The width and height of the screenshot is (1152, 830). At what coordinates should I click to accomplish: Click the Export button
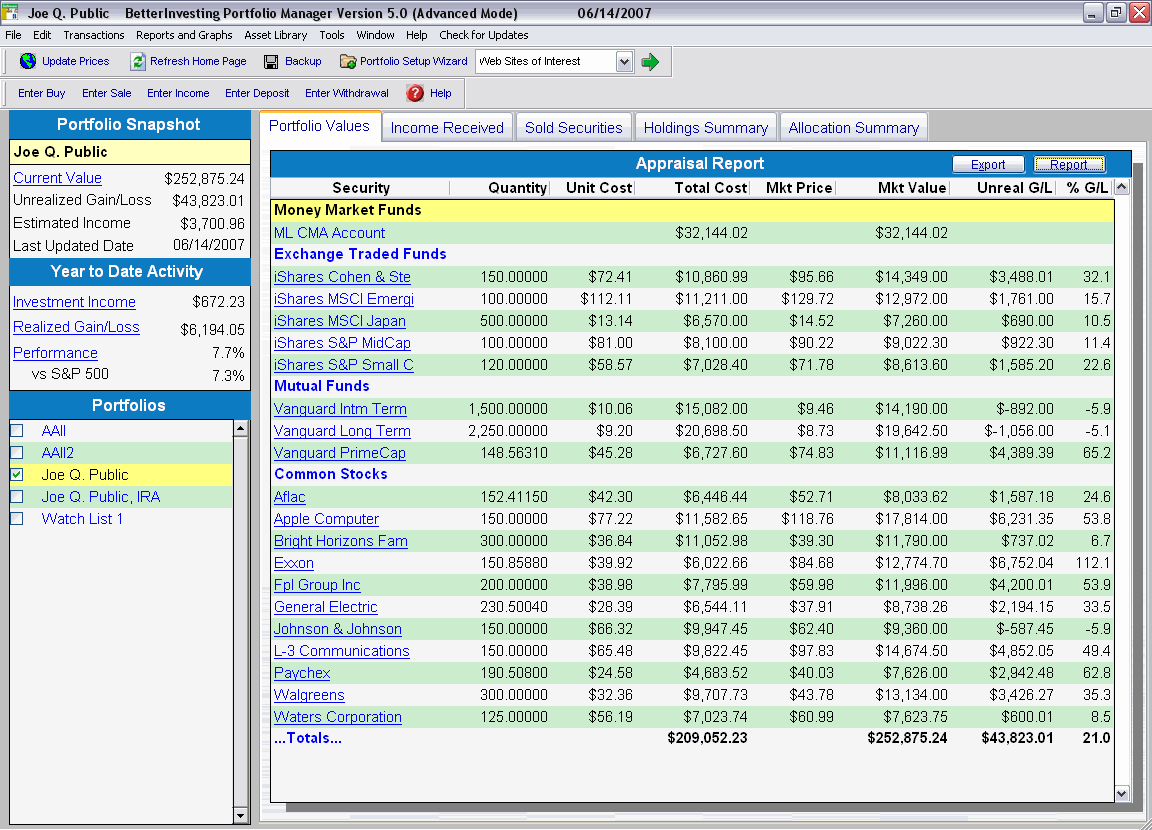click(x=987, y=164)
